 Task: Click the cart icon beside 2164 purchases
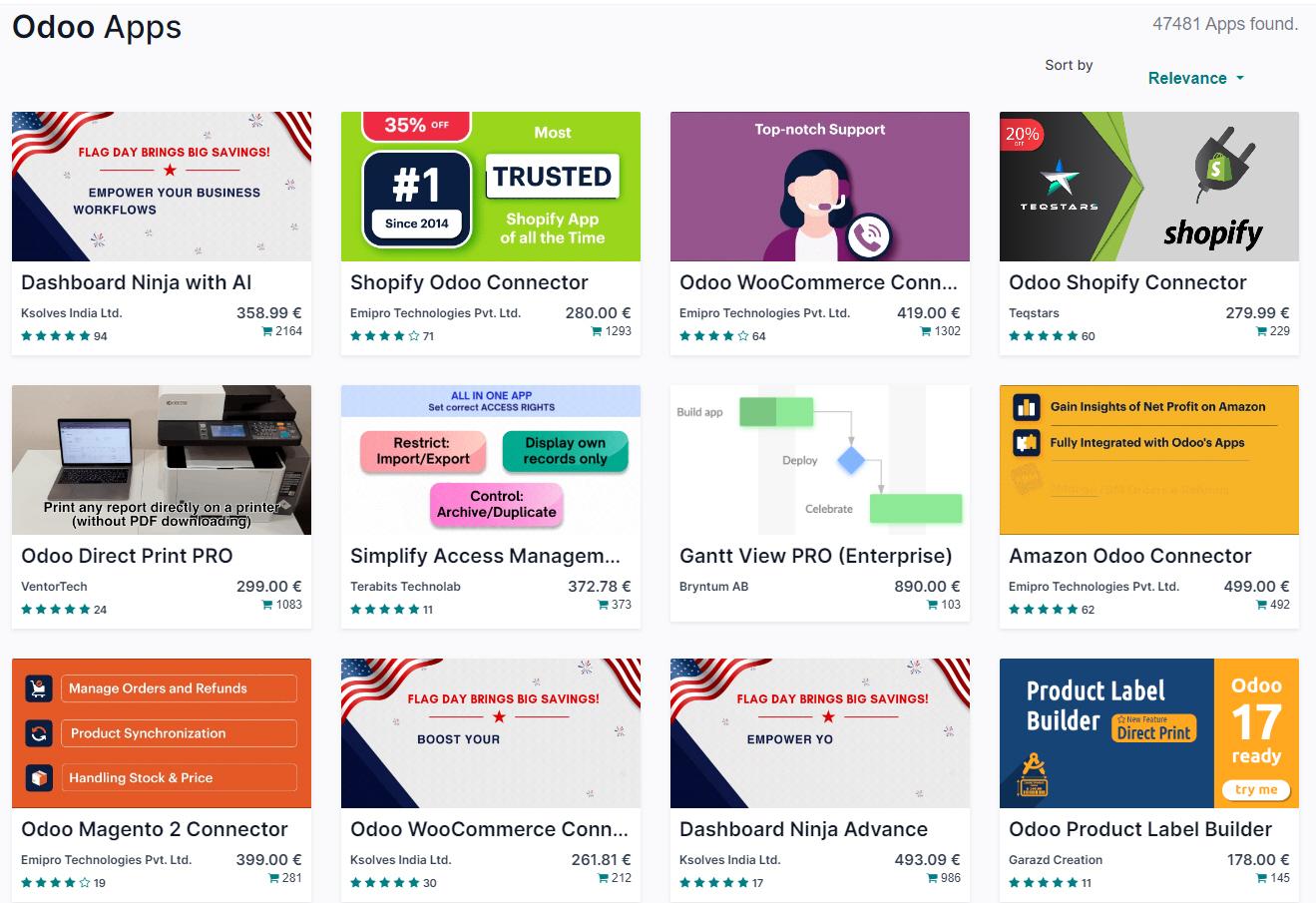[x=267, y=331]
